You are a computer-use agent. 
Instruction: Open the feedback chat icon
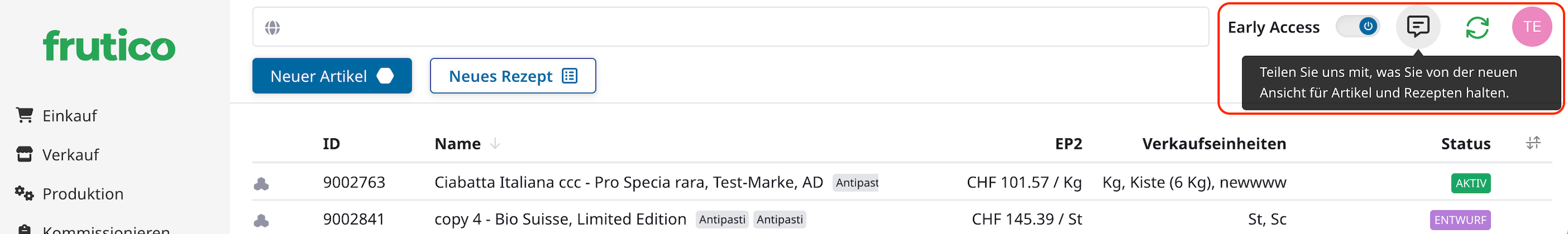point(1417,27)
